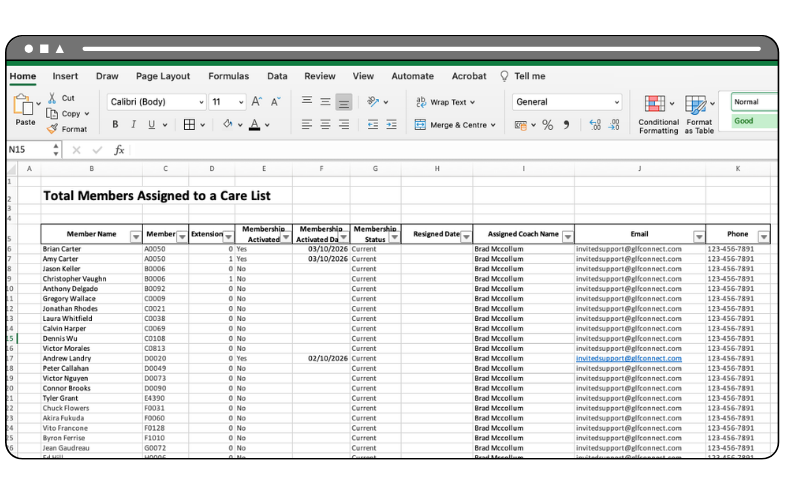Decrease font size with the small A
Viewport: 794px width, 500px height.
pos(275,101)
